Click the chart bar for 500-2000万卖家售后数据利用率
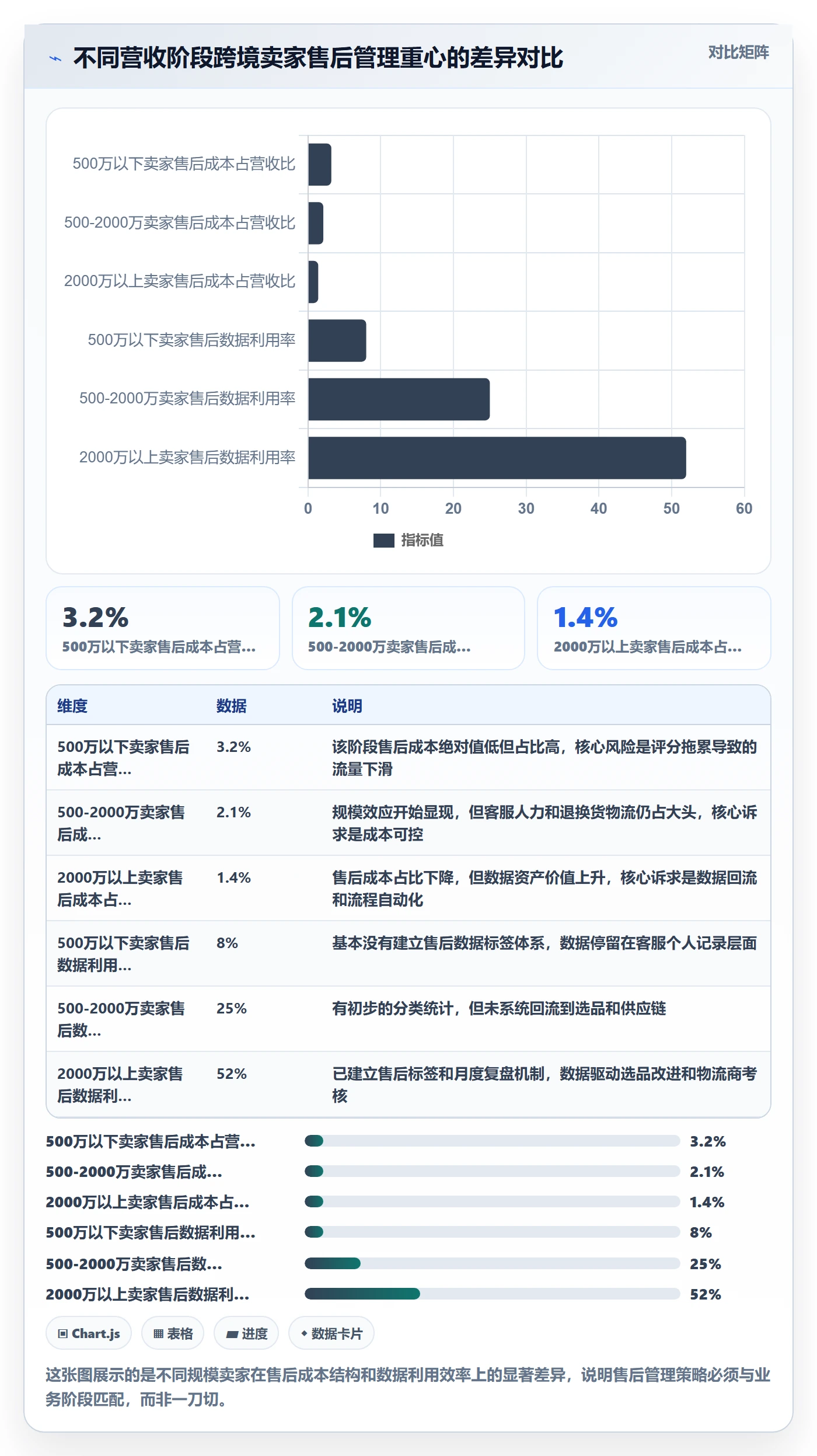 tap(399, 399)
